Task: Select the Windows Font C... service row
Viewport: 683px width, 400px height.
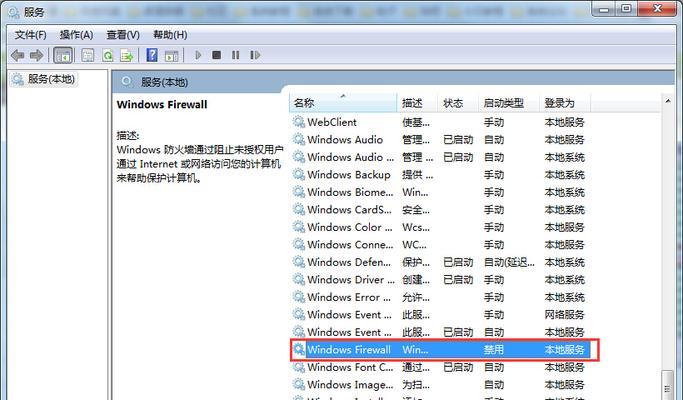Action: pos(440,367)
